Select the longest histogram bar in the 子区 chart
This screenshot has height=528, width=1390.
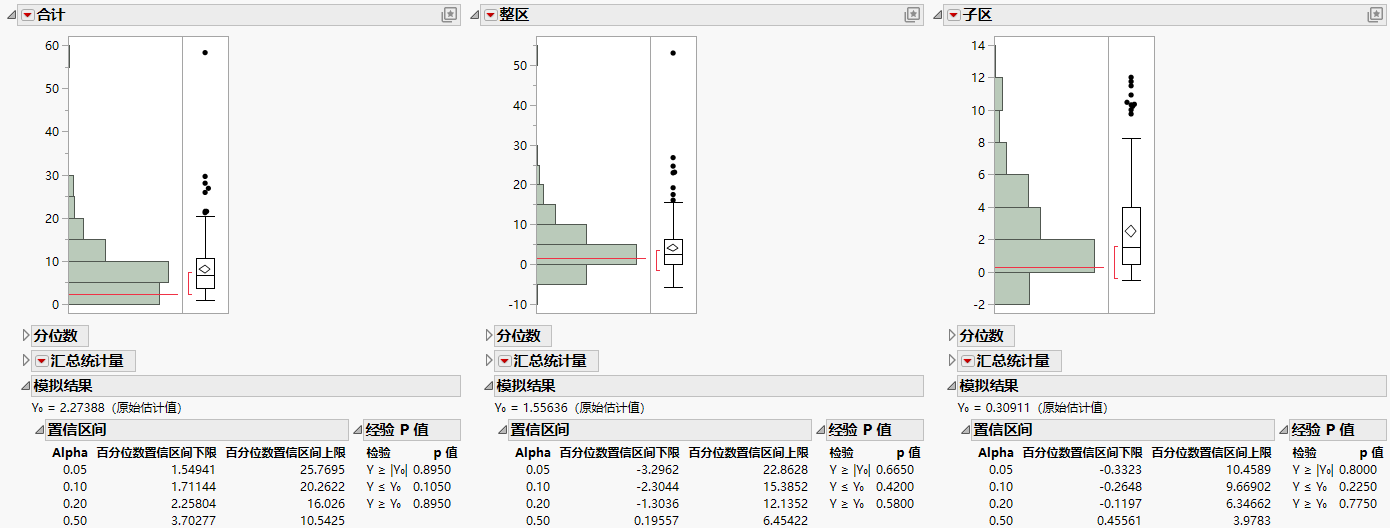coord(1047,256)
